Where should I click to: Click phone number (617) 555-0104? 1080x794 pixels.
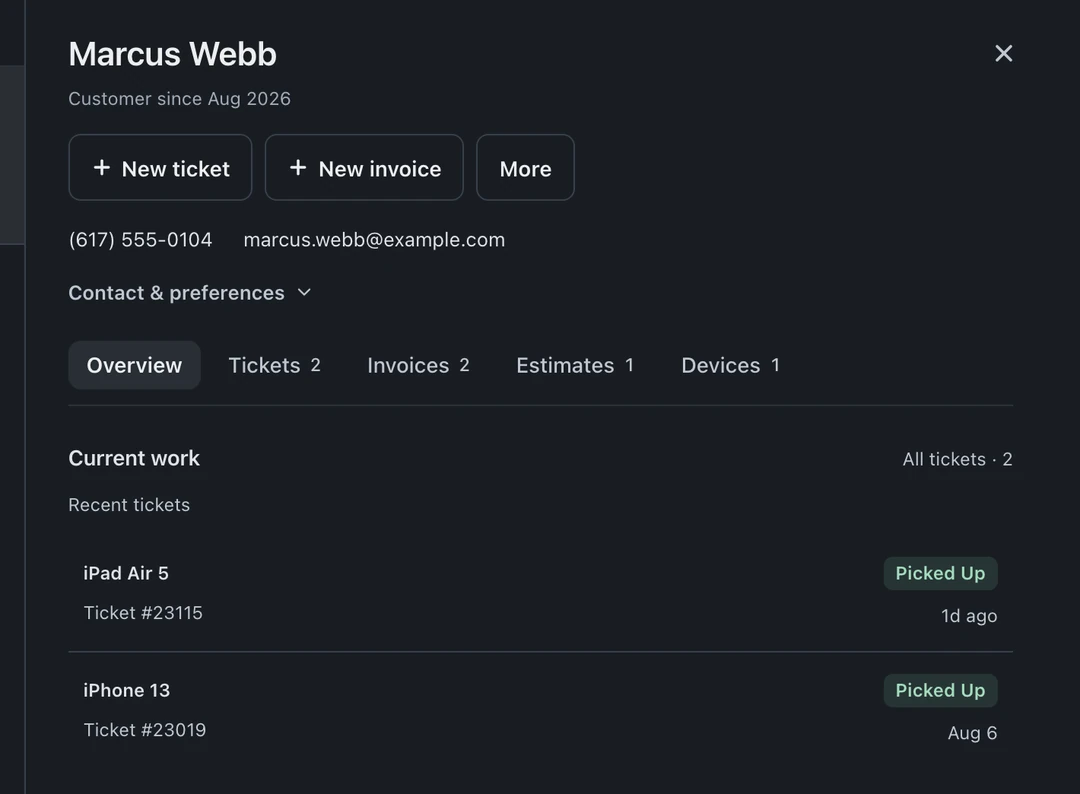141,240
